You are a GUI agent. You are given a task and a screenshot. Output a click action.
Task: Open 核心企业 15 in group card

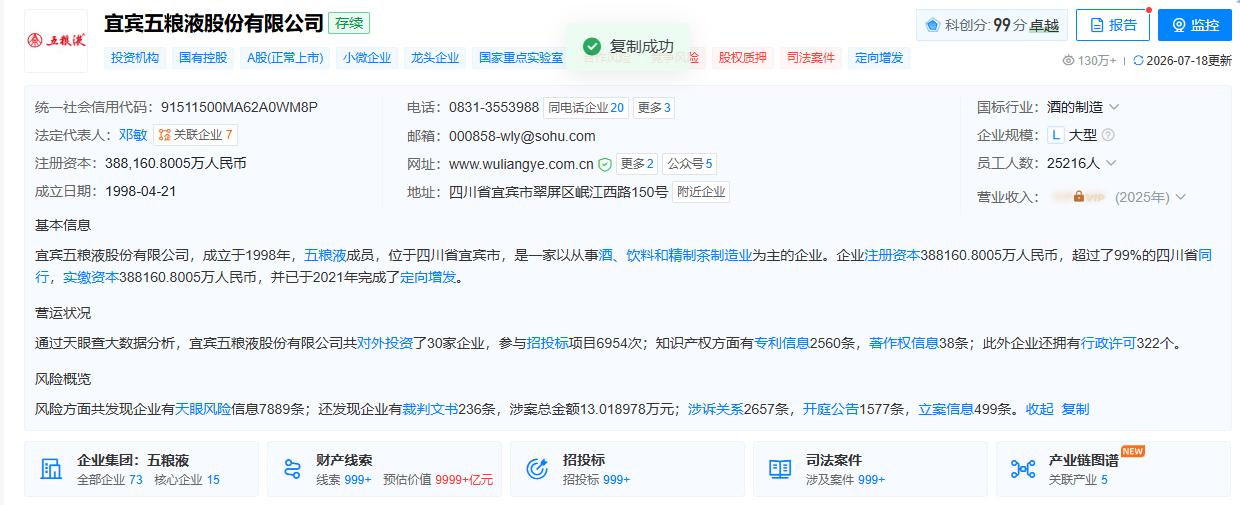187,480
